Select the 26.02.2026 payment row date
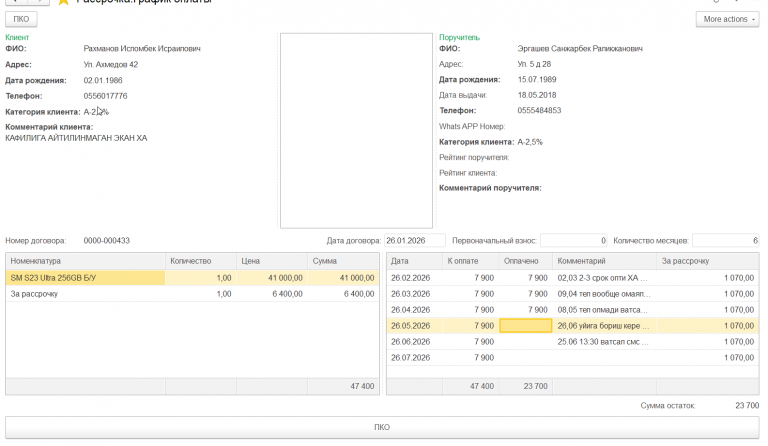This screenshot has height=446, width=768. click(410, 278)
